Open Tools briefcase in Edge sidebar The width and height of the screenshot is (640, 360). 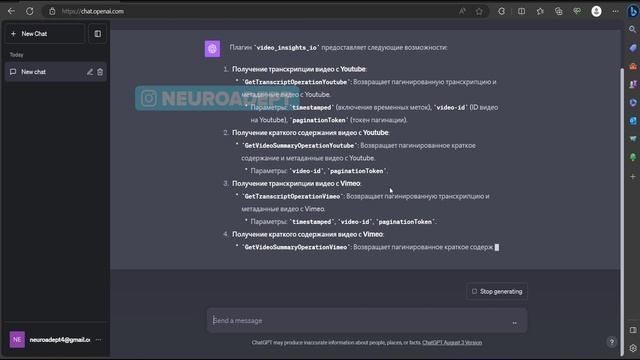[633, 66]
